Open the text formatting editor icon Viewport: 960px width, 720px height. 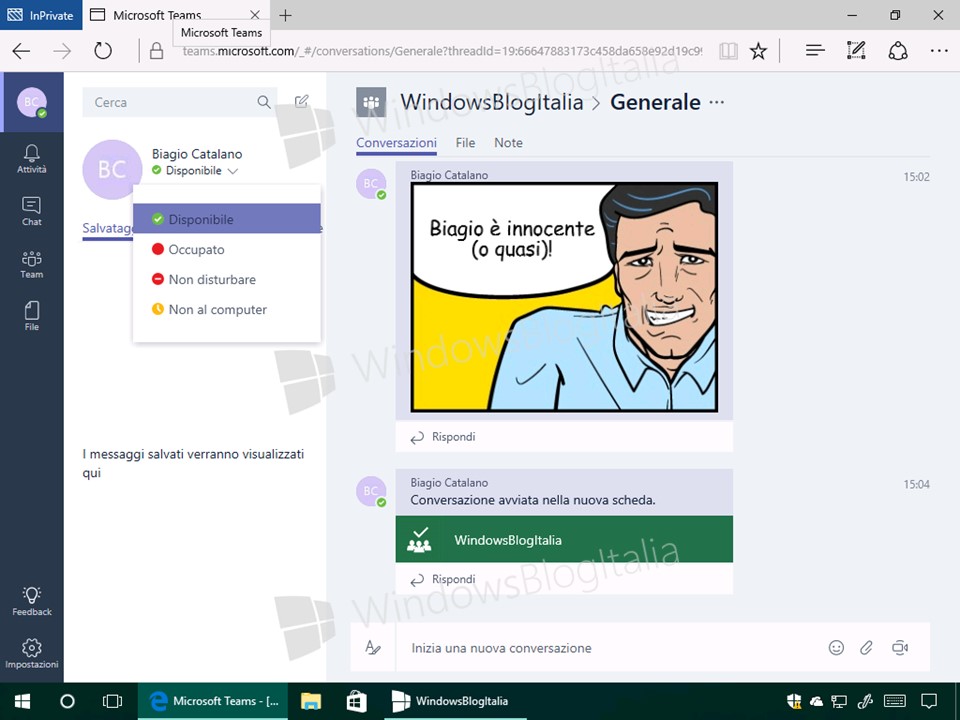point(373,647)
